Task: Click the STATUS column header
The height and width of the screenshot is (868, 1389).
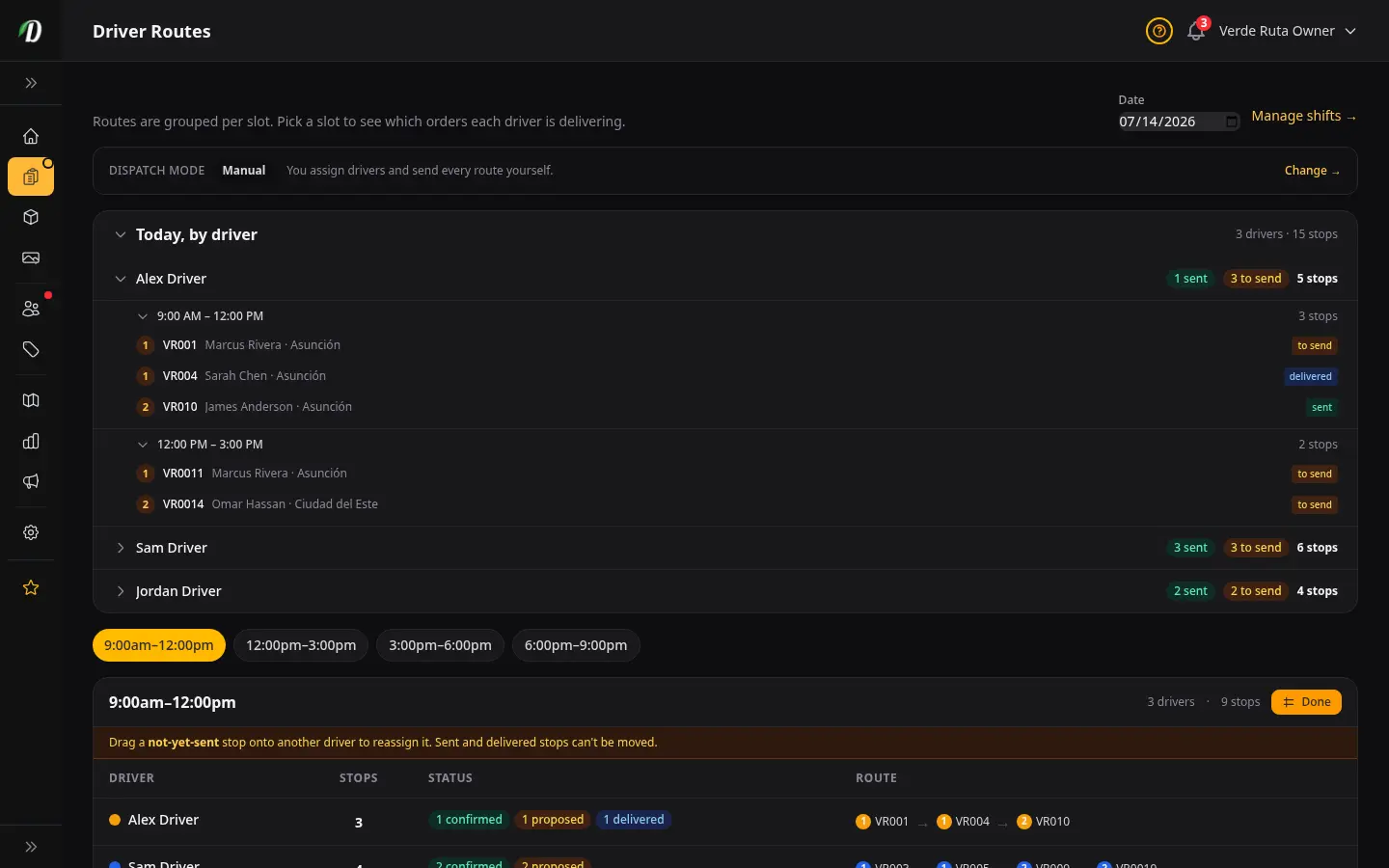Action: (x=450, y=778)
